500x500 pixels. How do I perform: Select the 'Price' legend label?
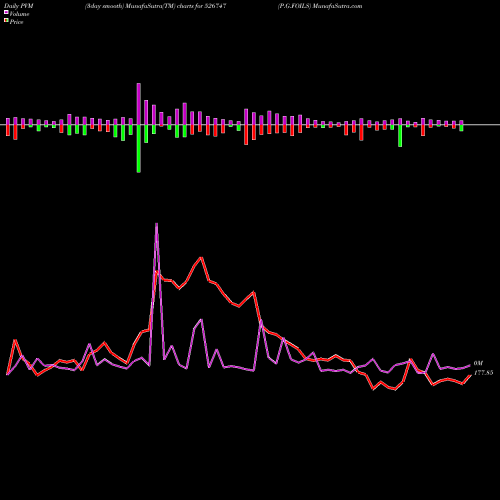16,22
